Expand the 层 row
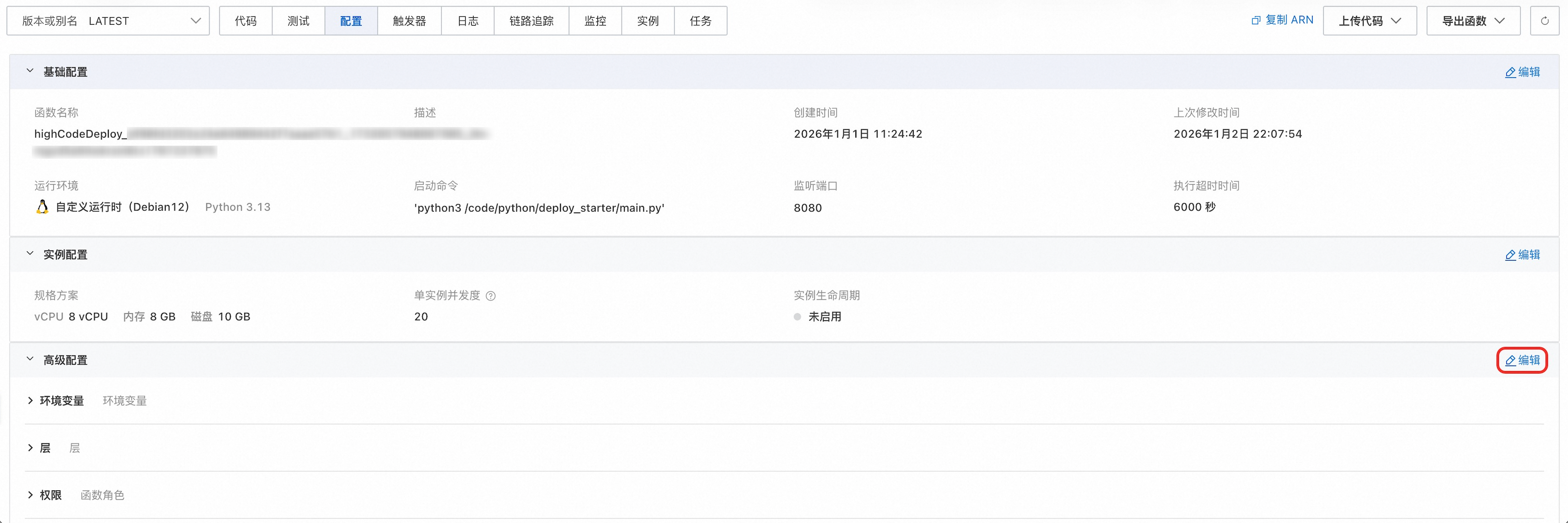1568x523 pixels. pyautogui.click(x=30, y=448)
